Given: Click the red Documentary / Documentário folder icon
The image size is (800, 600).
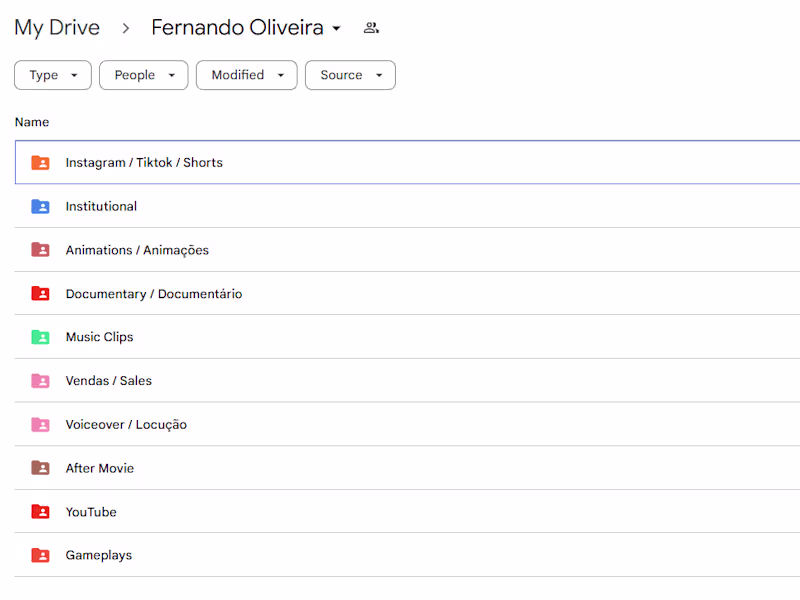Looking at the screenshot, I should pyautogui.click(x=40, y=294).
